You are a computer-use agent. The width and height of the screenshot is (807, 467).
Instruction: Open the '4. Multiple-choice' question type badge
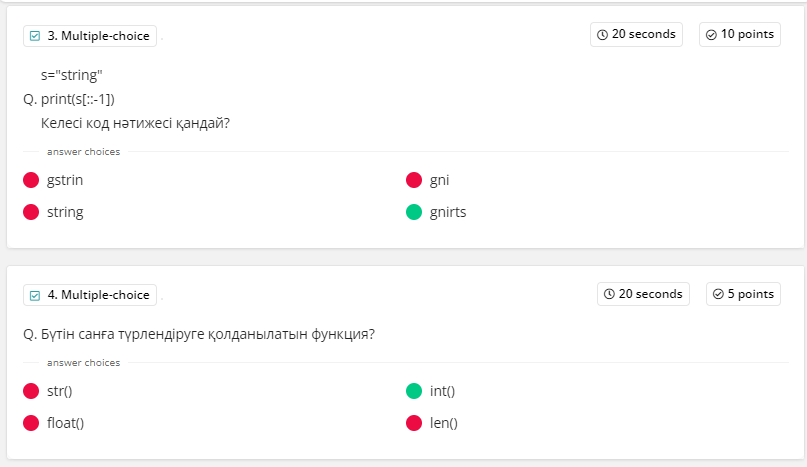click(89, 295)
